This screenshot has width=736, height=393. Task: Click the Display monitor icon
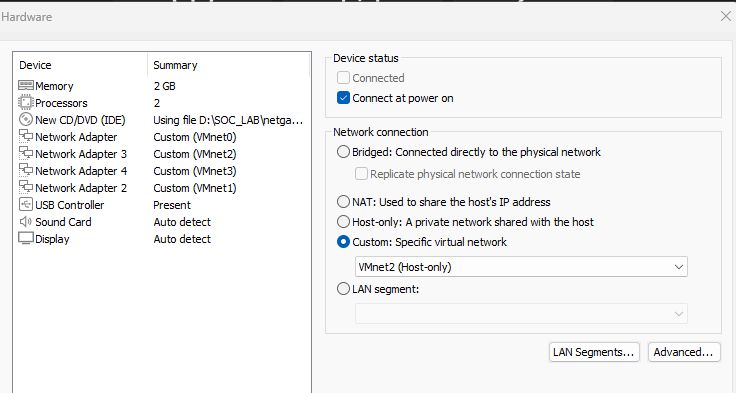point(26,238)
